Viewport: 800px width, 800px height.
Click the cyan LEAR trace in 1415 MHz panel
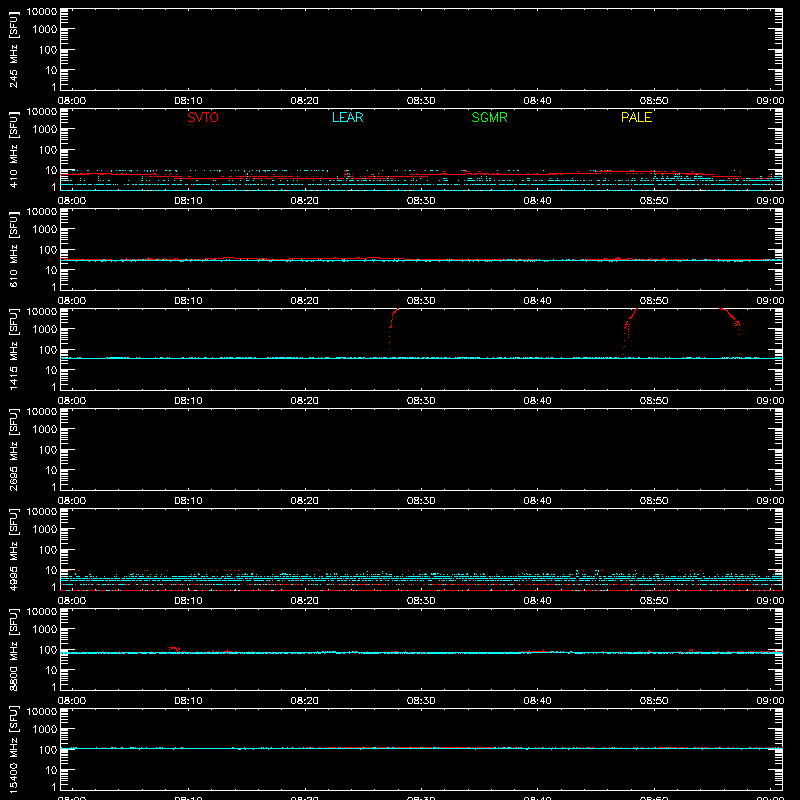click(421, 358)
